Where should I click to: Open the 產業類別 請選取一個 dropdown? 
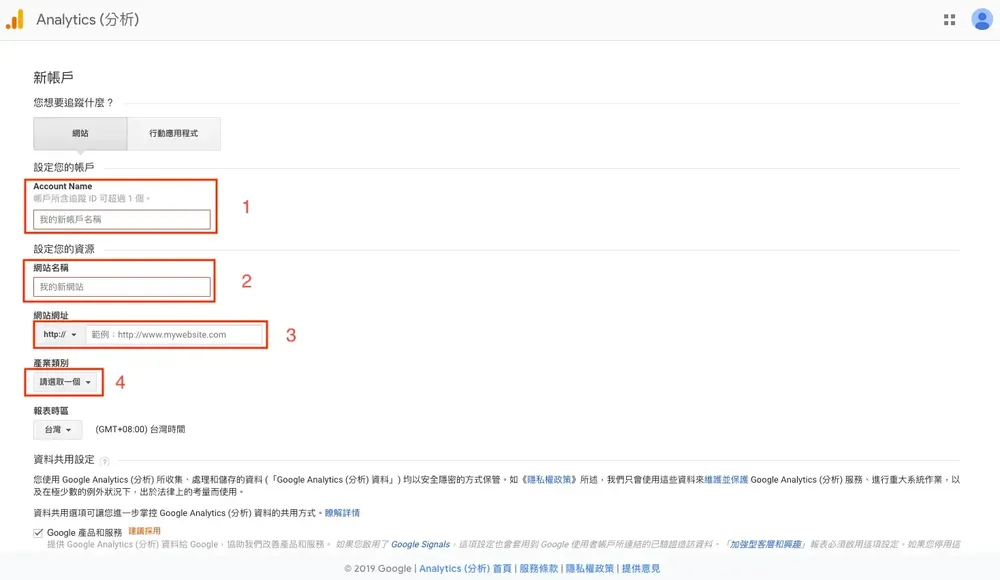point(66,382)
